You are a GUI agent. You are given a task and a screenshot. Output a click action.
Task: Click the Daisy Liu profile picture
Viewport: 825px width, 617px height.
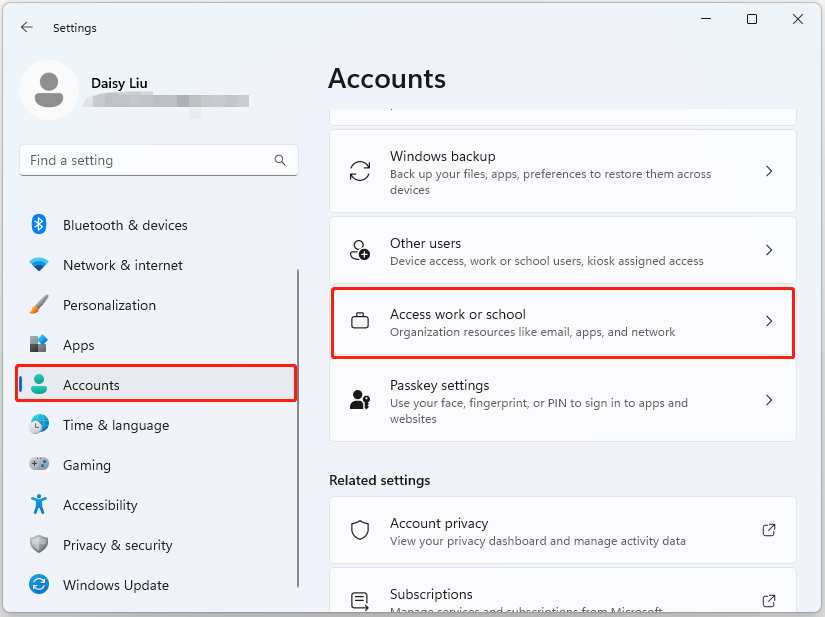(x=49, y=89)
